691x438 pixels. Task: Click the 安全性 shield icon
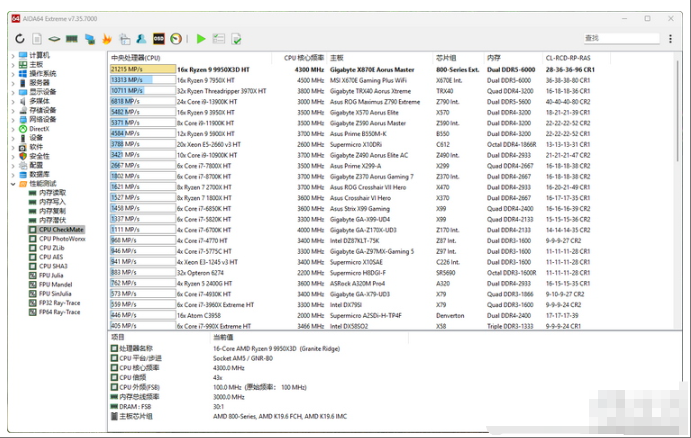tap(23, 156)
